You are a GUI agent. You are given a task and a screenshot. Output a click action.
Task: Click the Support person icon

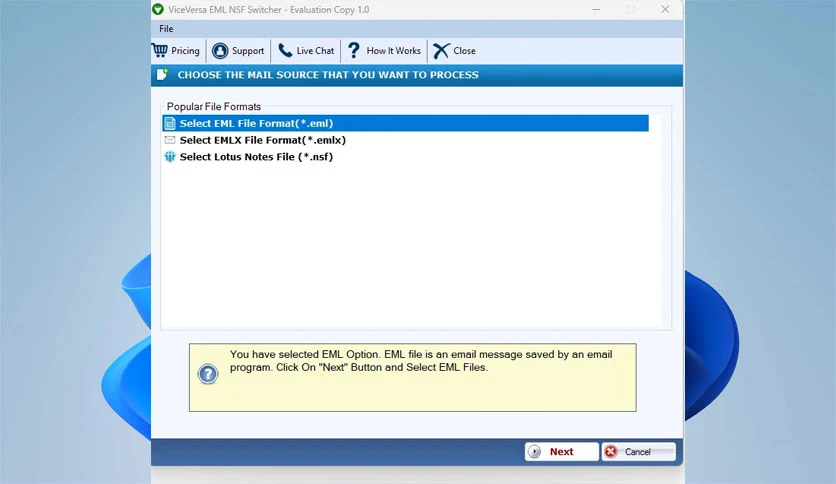(220, 51)
